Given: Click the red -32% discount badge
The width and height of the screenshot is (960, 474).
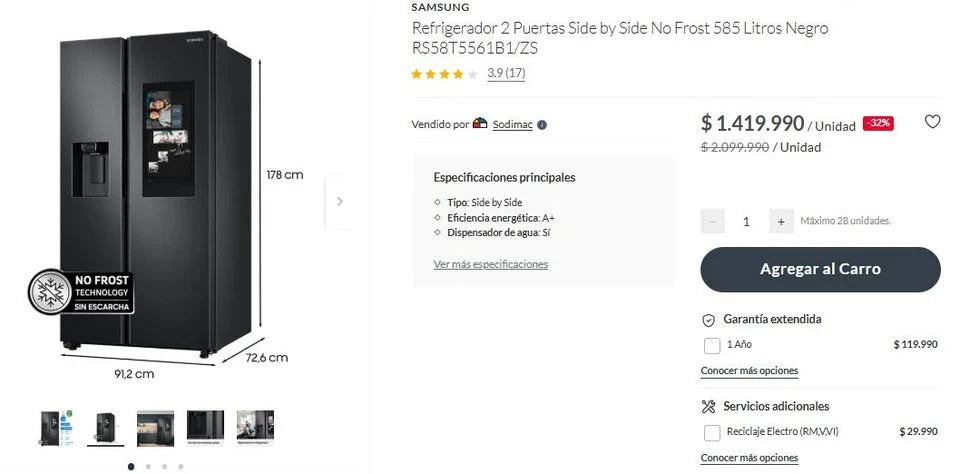Looking at the screenshot, I should click(878, 123).
